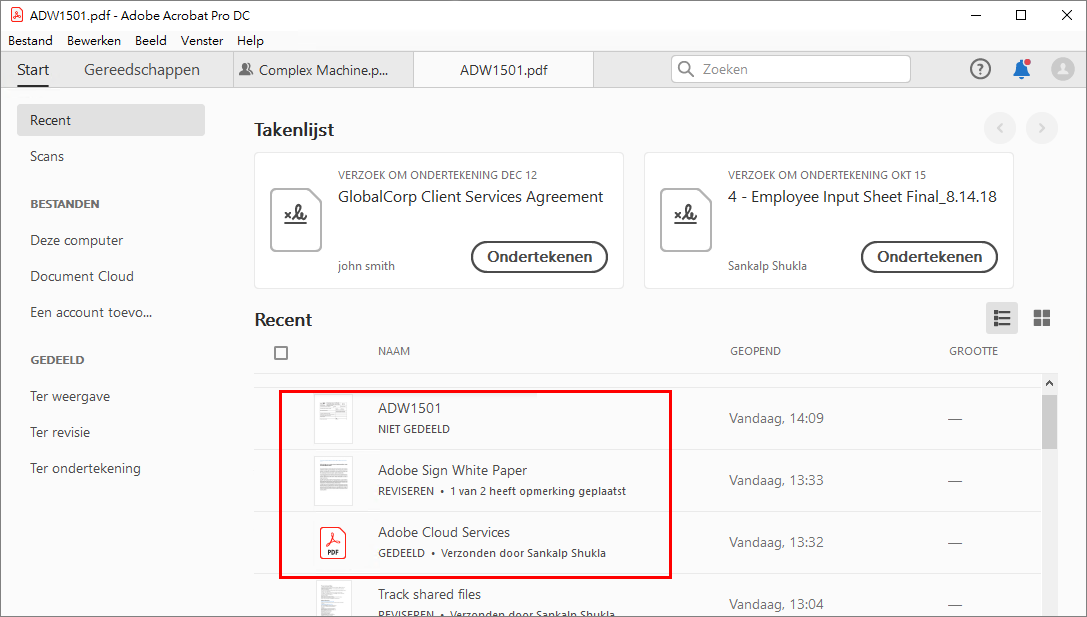This screenshot has width=1087, height=617.
Task: Select the Adobe Sign White Paper file name
Action: click(452, 470)
